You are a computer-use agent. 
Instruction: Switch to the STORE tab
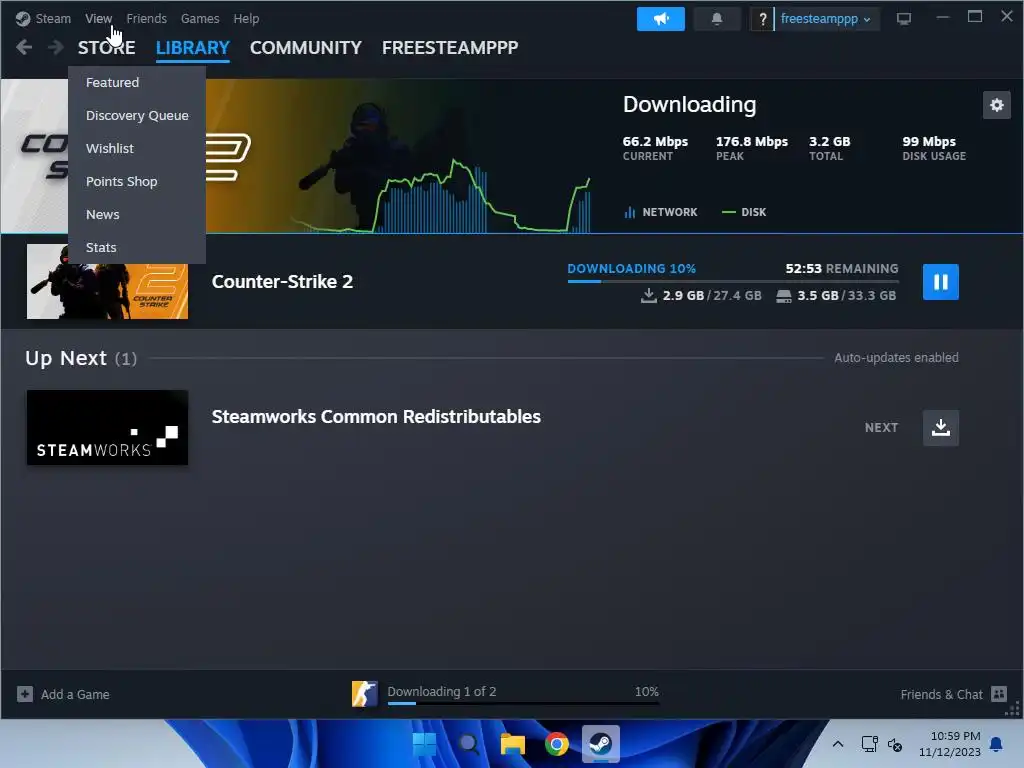(x=106, y=48)
